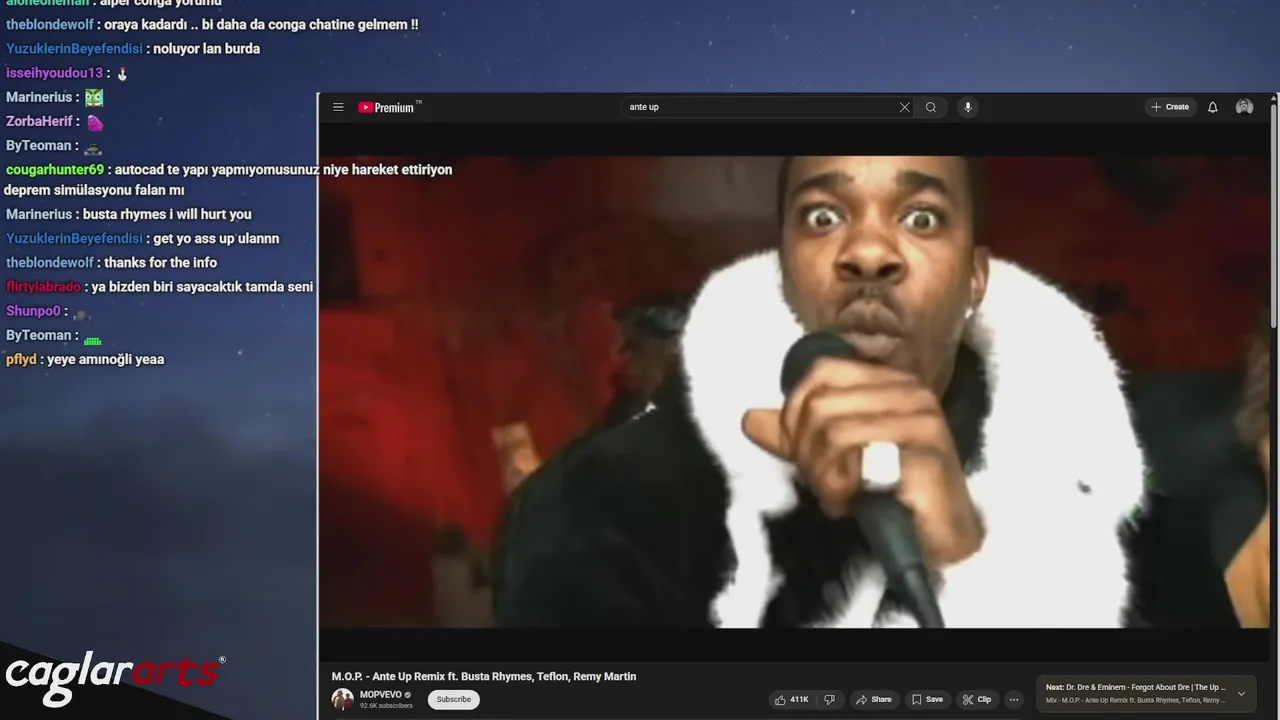This screenshot has height=720, width=1280.
Task: Click the 'Next: Dr. Dre & Eminem' title text
Action: [1135, 687]
